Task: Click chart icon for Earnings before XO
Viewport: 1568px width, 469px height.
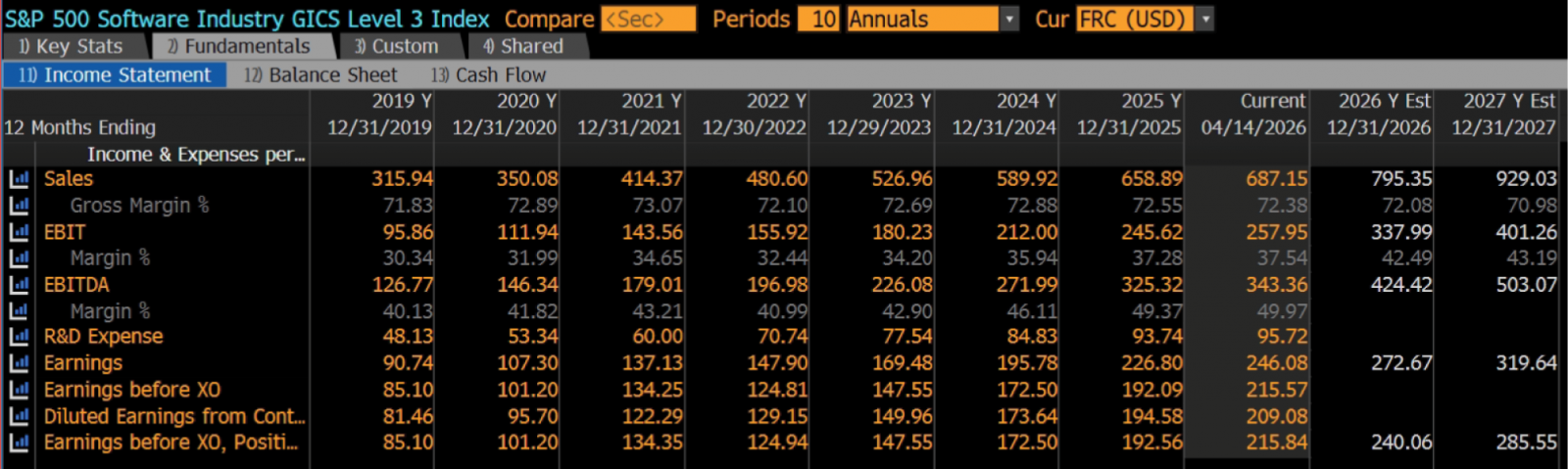Action: (19, 390)
